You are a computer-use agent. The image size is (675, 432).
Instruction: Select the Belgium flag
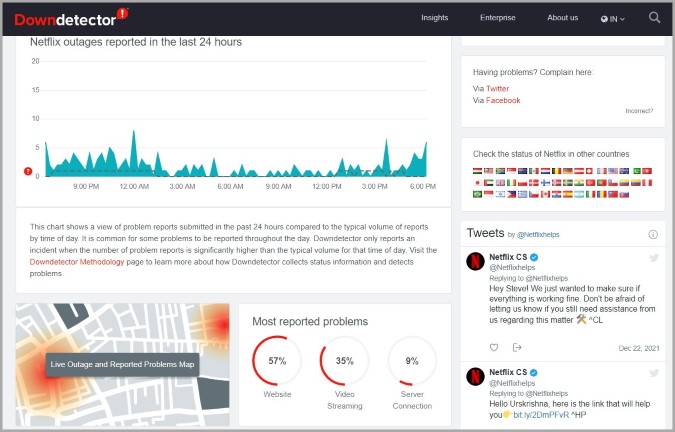point(557,171)
